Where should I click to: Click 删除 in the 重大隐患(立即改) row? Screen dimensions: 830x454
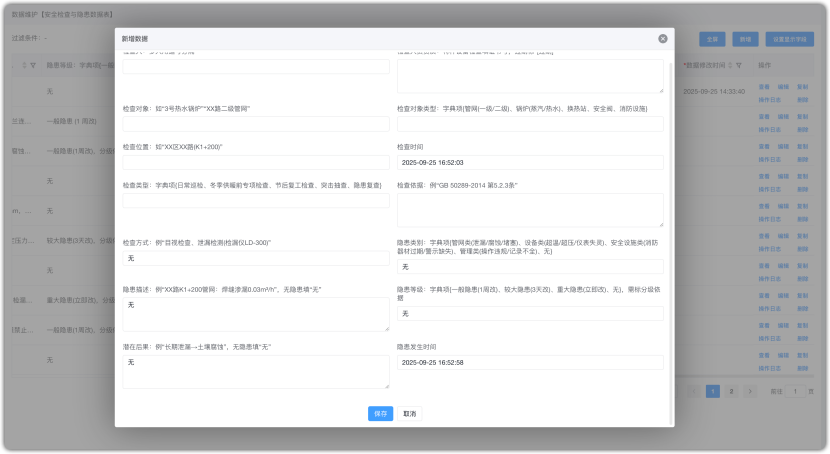click(x=802, y=308)
